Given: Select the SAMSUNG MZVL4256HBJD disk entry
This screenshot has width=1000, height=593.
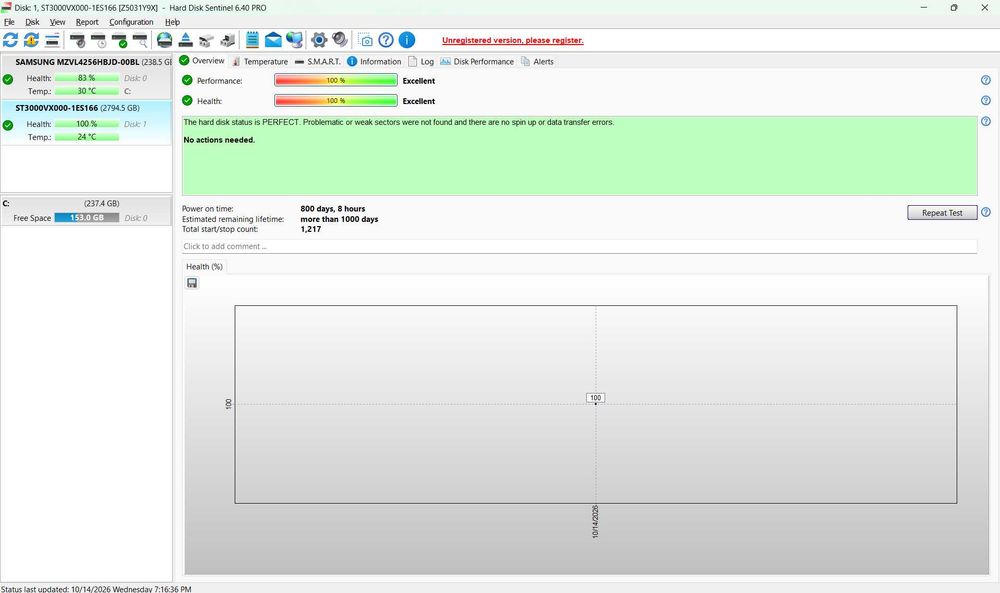Looking at the screenshot, I should click(x=86, y=77).
